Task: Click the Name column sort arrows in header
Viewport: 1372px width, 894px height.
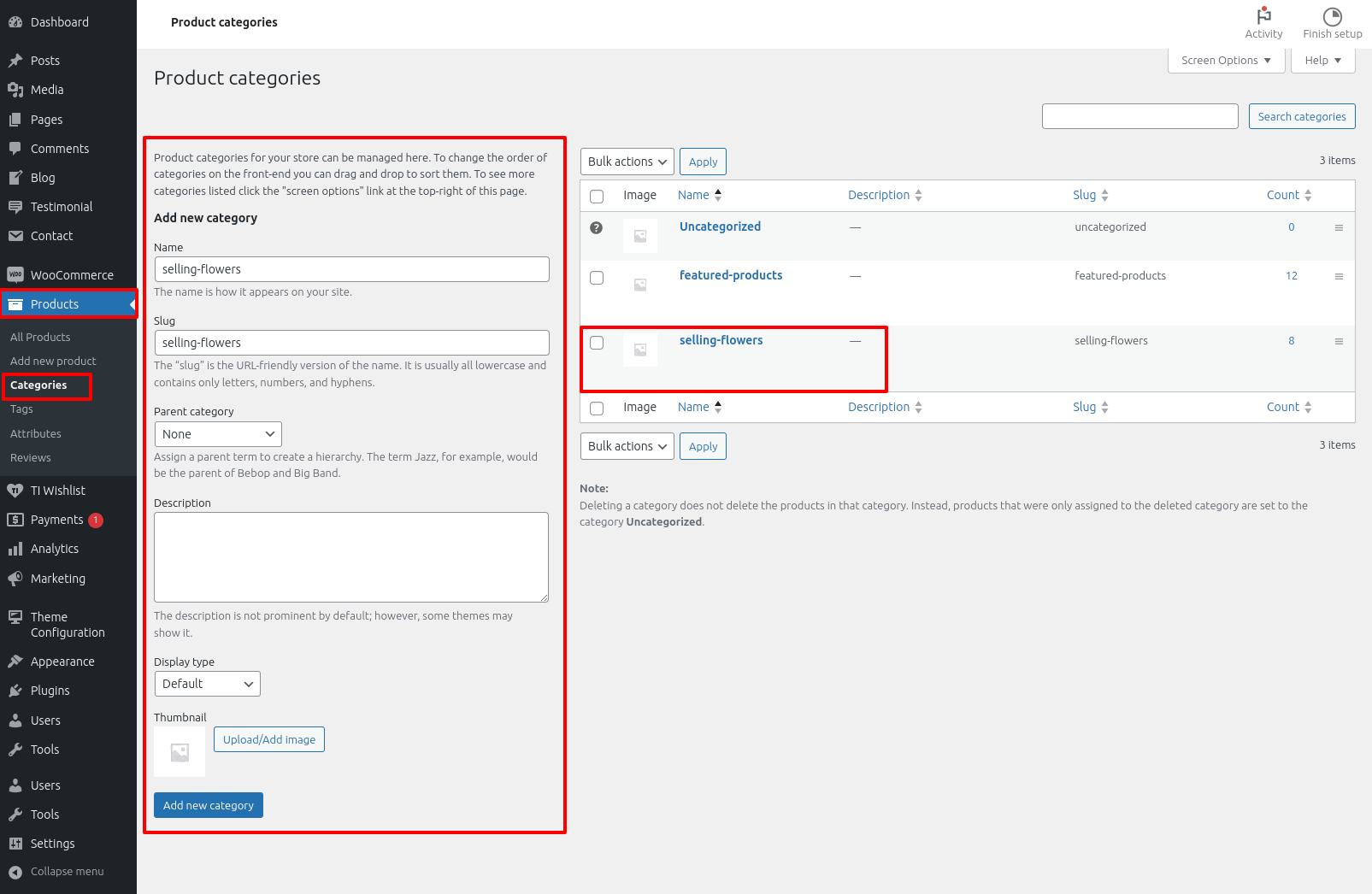Action: coord(718,195)
